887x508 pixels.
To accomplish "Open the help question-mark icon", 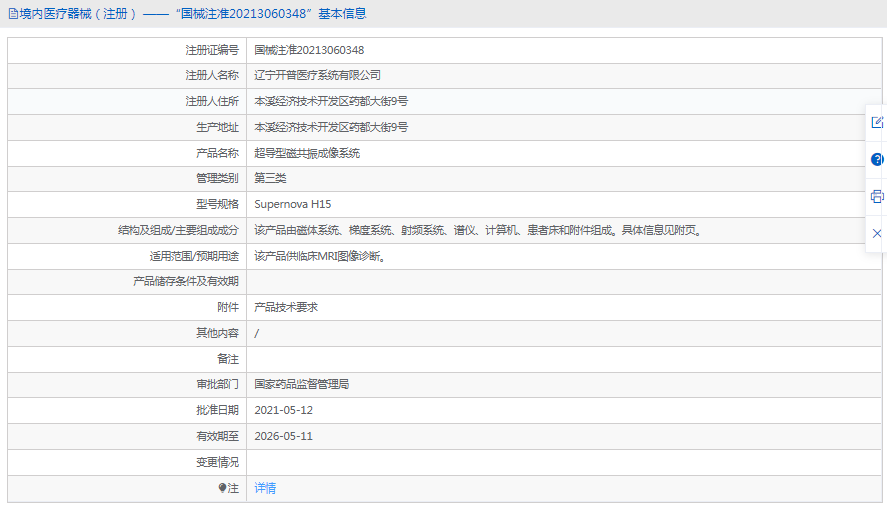I will click(x=877, y=160).
